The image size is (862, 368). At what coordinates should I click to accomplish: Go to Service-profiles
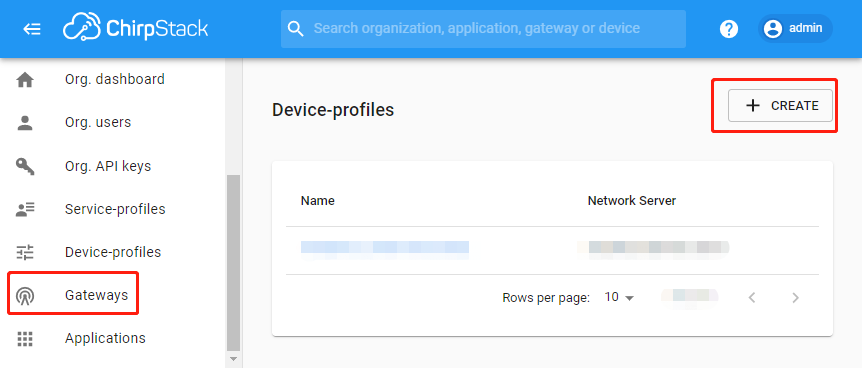point(115,209)
